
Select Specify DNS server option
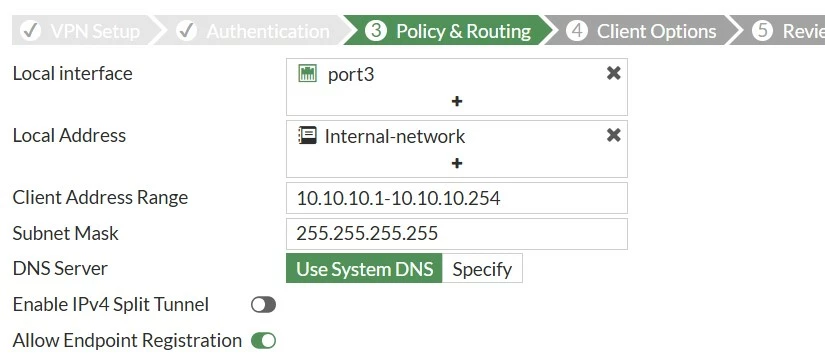(x=482, y=268)
